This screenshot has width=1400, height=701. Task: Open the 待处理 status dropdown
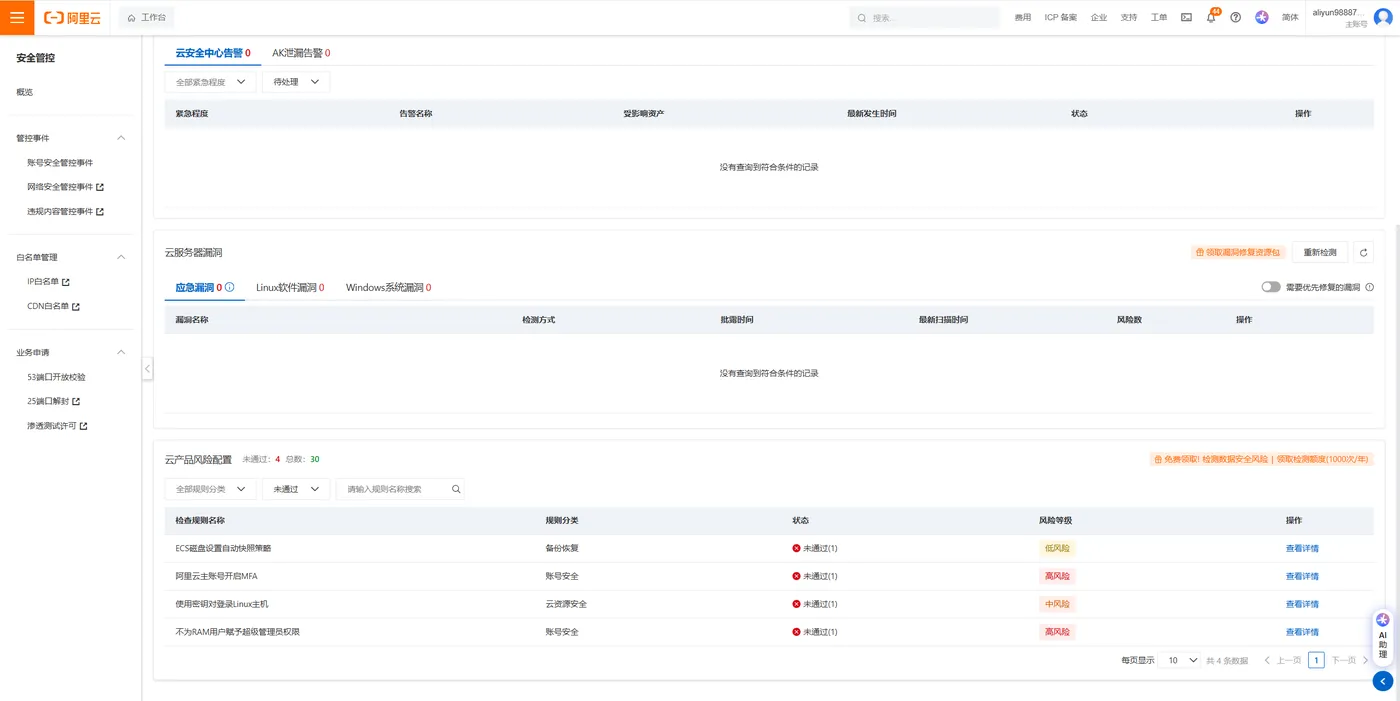(296, 82)
